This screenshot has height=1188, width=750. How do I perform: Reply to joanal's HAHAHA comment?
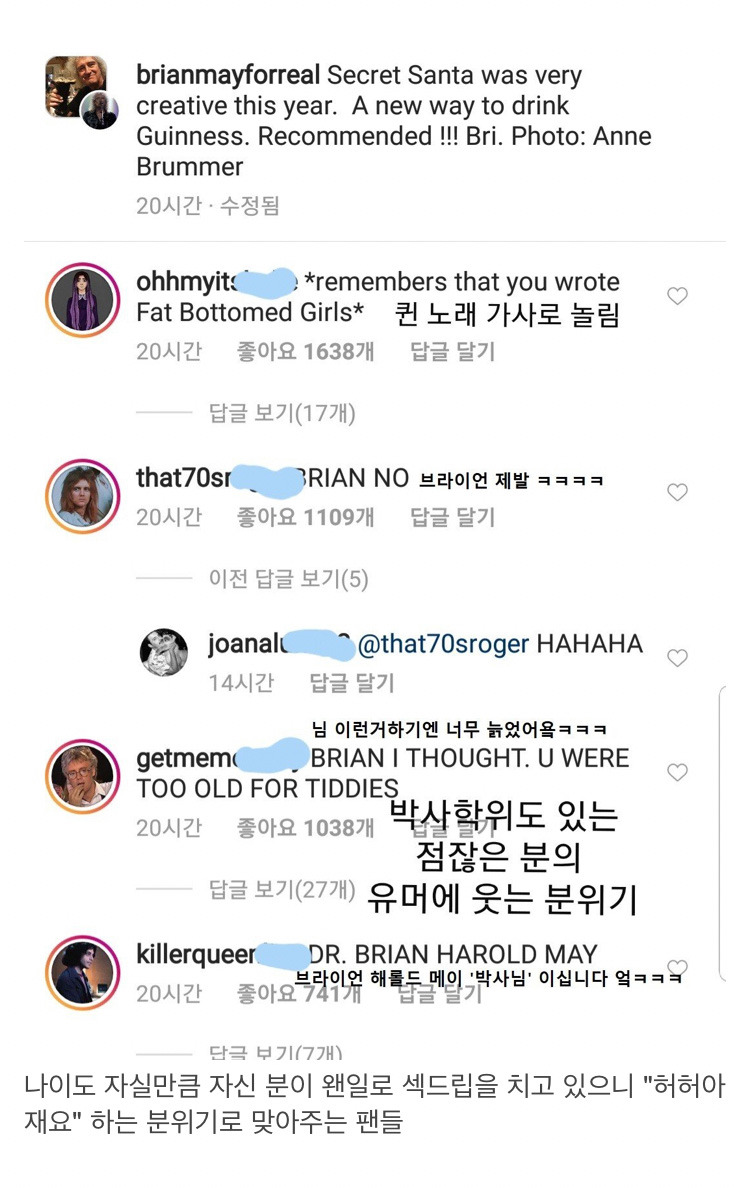[x=351, y=683]
